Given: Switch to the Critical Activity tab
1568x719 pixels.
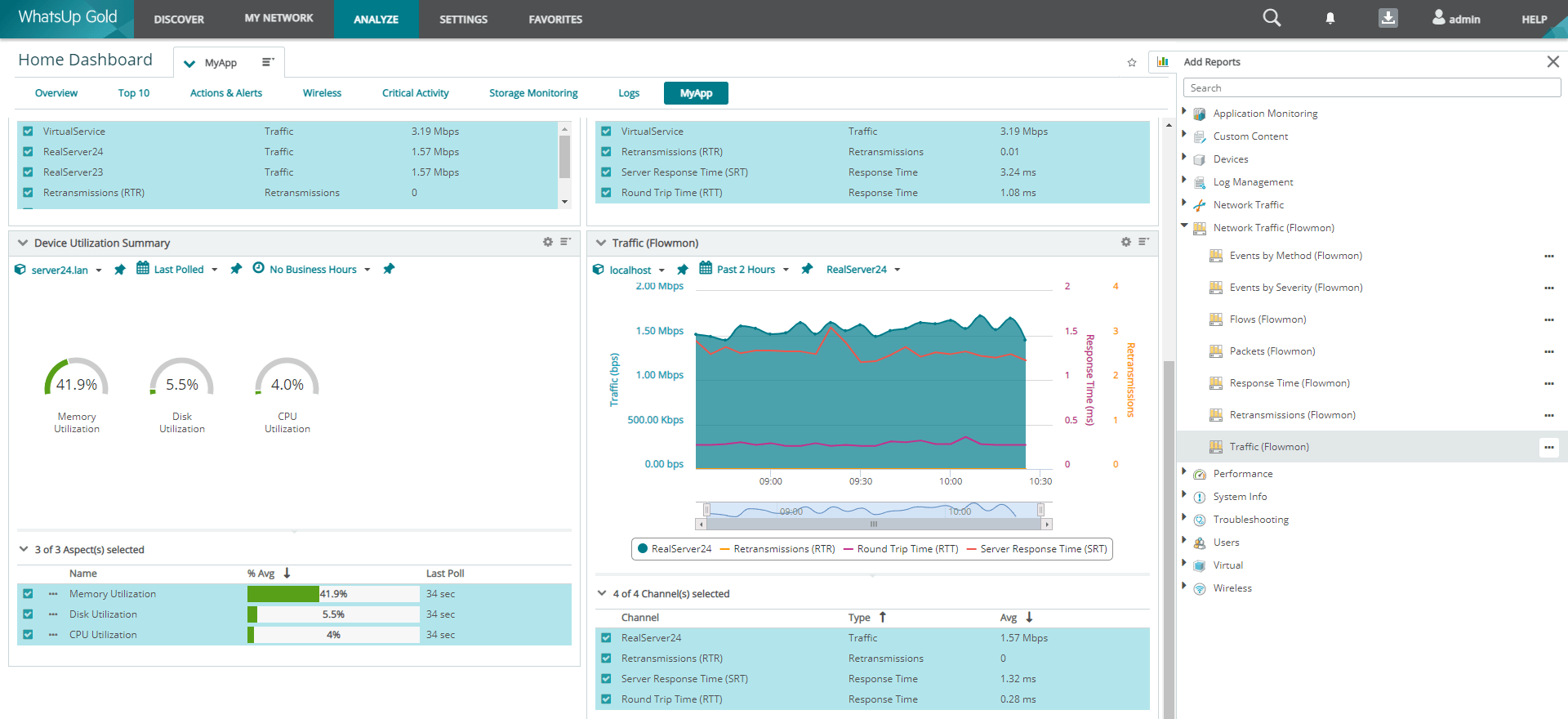Looking at the screenshot, I should click(x=415, y=93).
